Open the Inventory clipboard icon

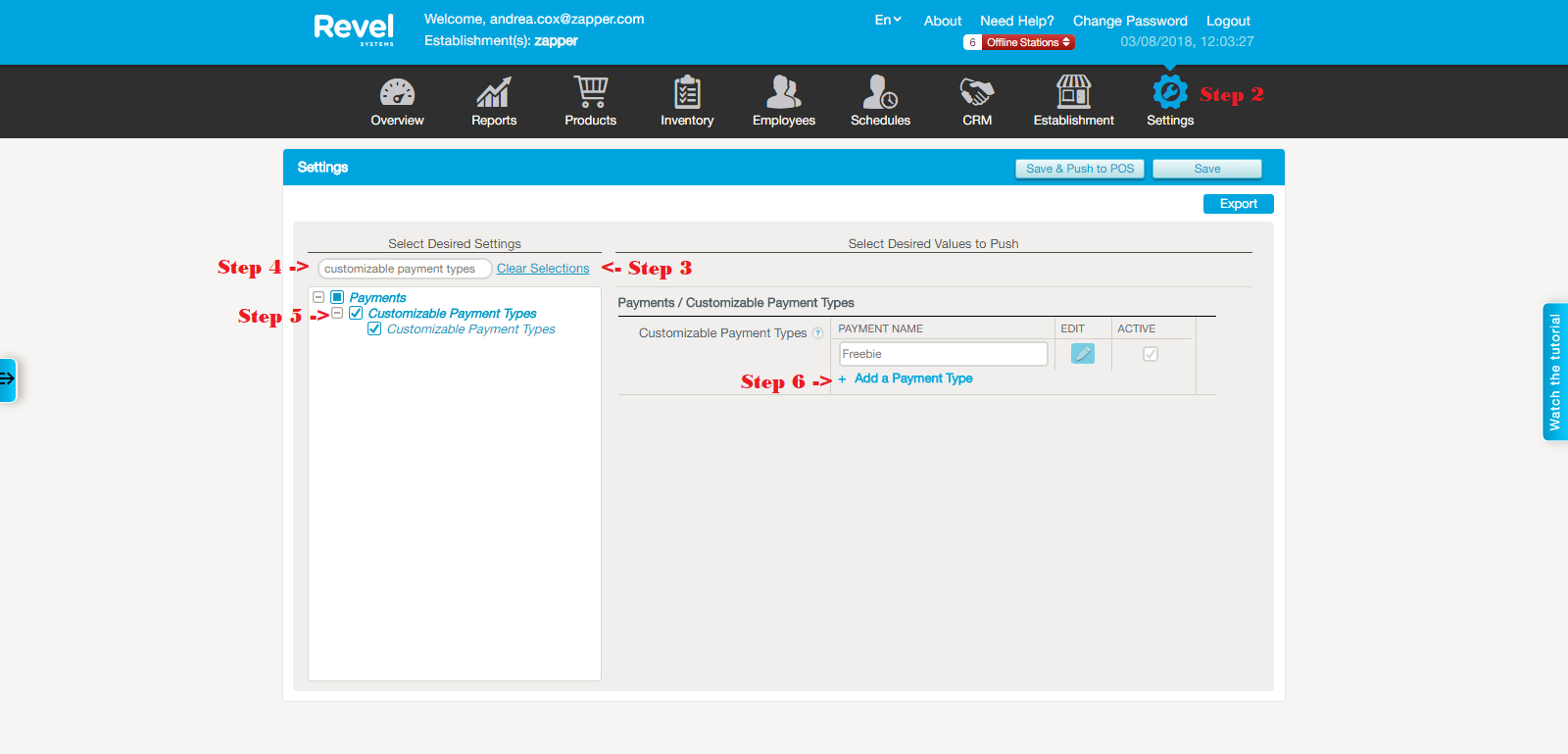click(687, 92)
